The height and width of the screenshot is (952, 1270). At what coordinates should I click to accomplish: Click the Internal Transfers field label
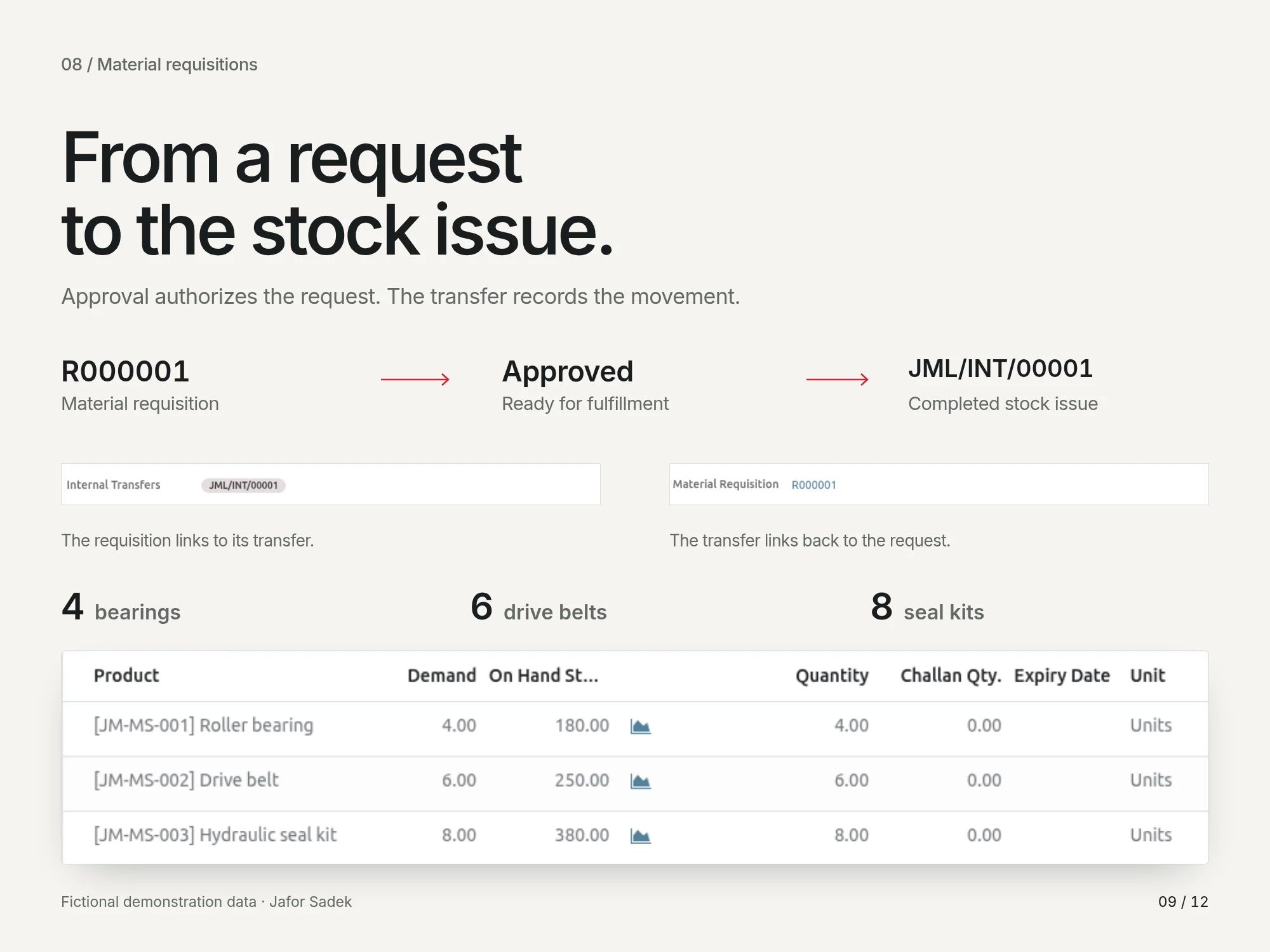[x=113, y=485]
